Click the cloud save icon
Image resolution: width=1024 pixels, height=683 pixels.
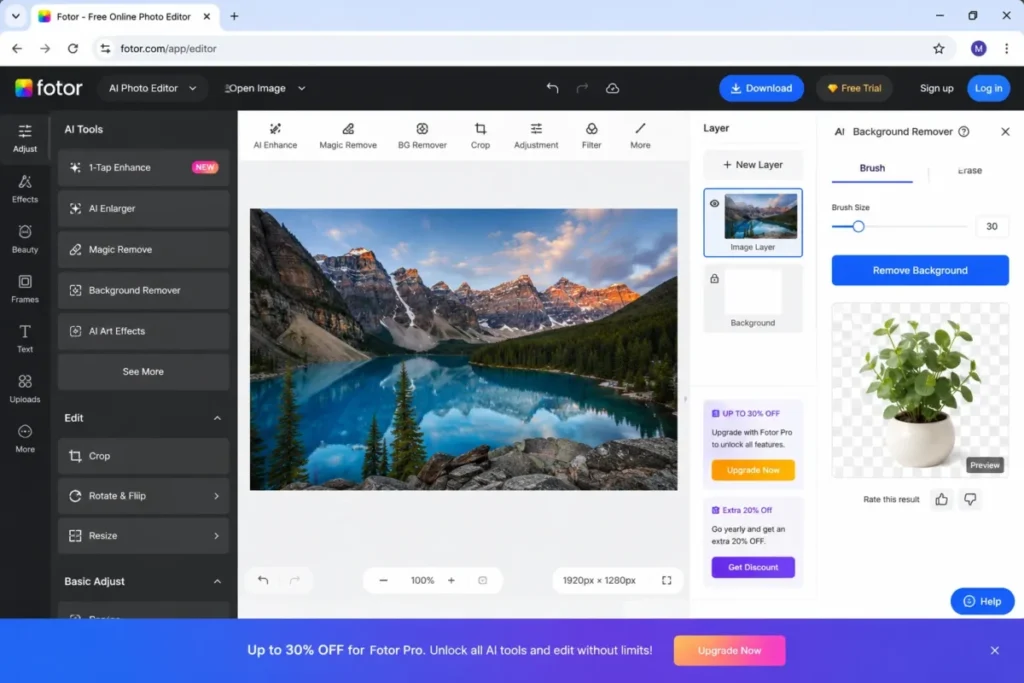(613, 88)
